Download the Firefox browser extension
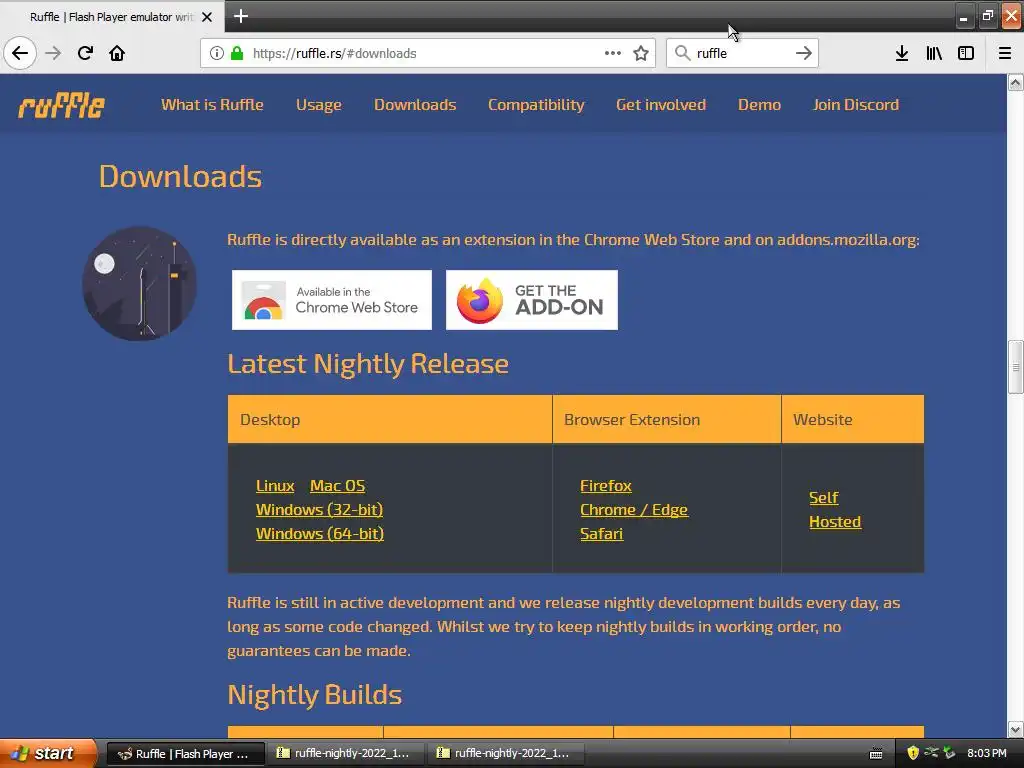This screenshot has width=1024, height=768. (606, 486)
